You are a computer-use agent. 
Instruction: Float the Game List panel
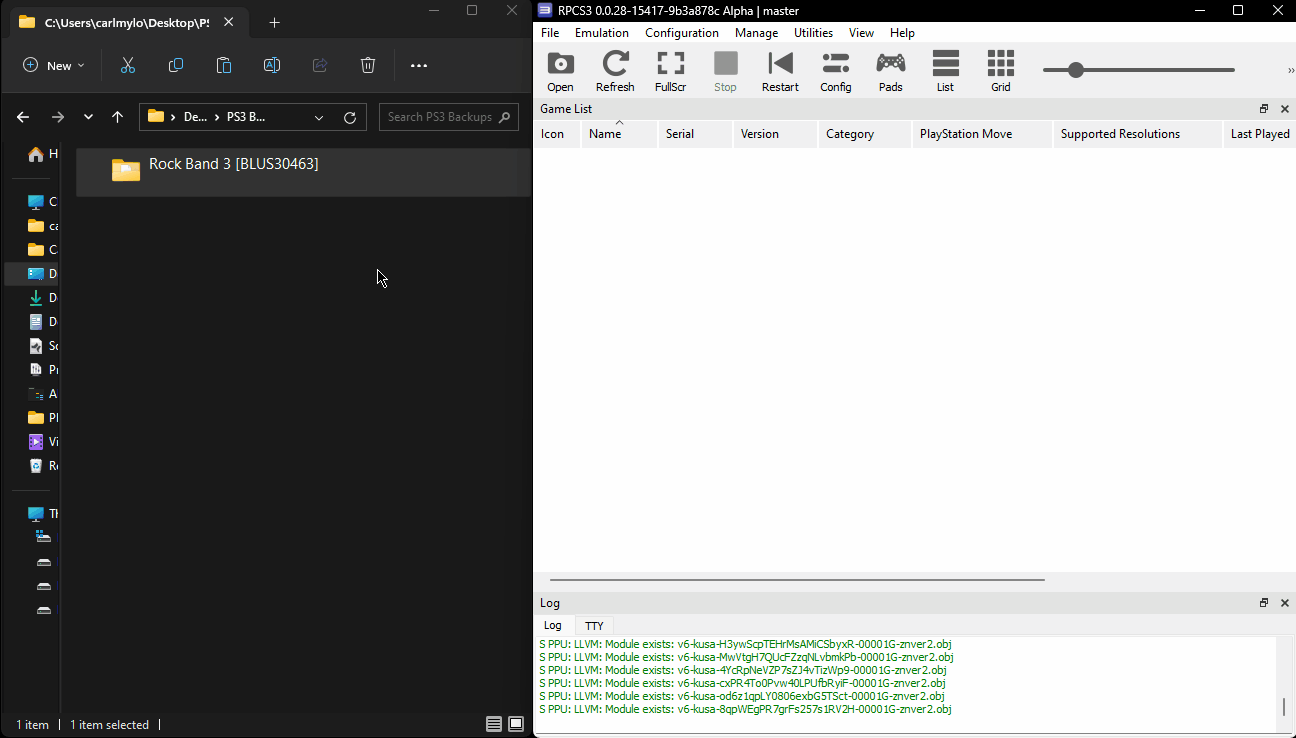(x=1264, y=109)
